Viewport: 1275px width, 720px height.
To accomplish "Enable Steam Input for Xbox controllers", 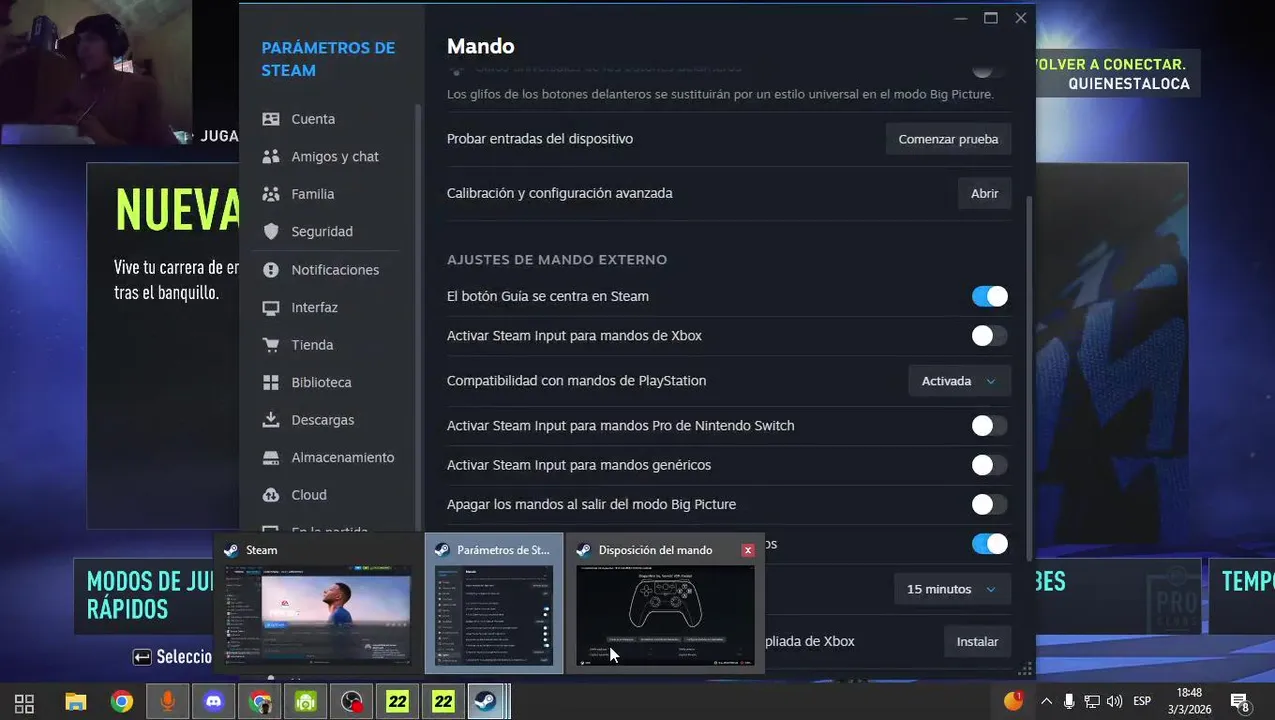I will 989,336.
